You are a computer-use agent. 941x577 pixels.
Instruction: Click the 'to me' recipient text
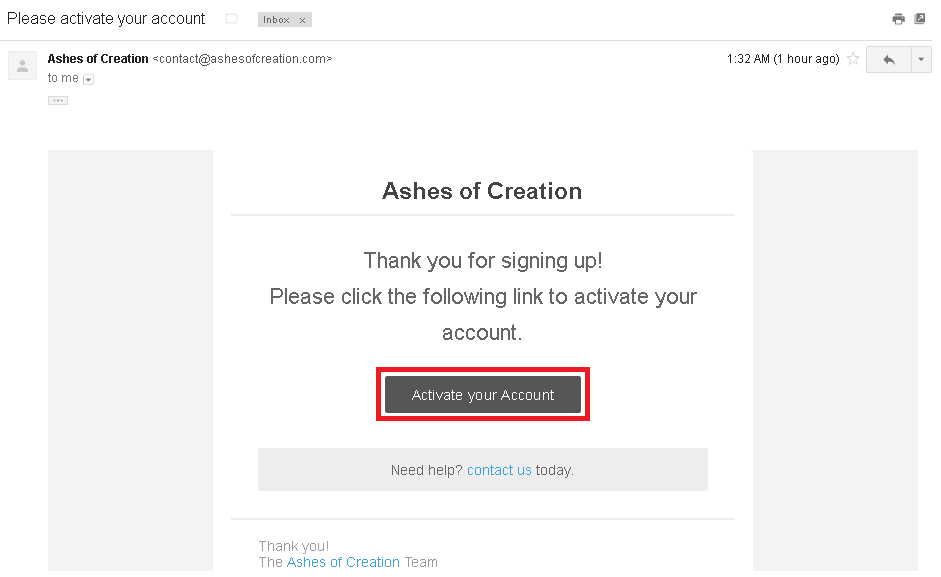(x=63, y=78)
